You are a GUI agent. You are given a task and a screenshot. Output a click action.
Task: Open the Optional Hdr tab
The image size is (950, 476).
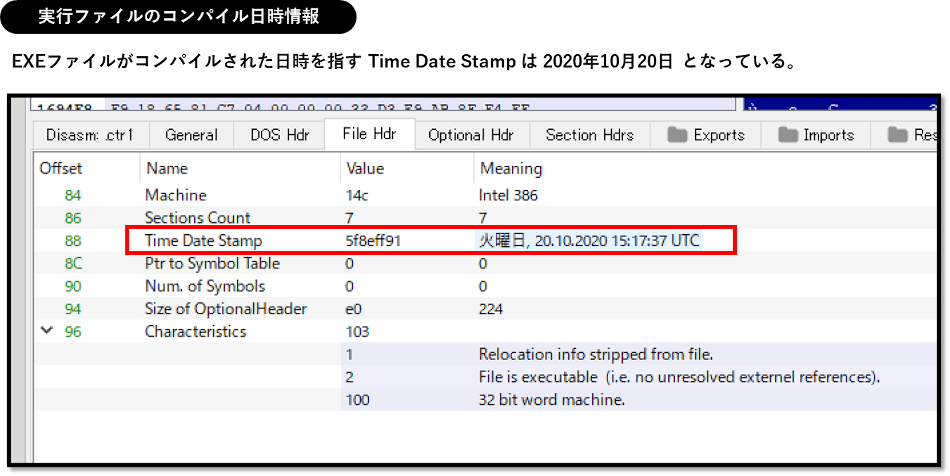tap(470, 135)
